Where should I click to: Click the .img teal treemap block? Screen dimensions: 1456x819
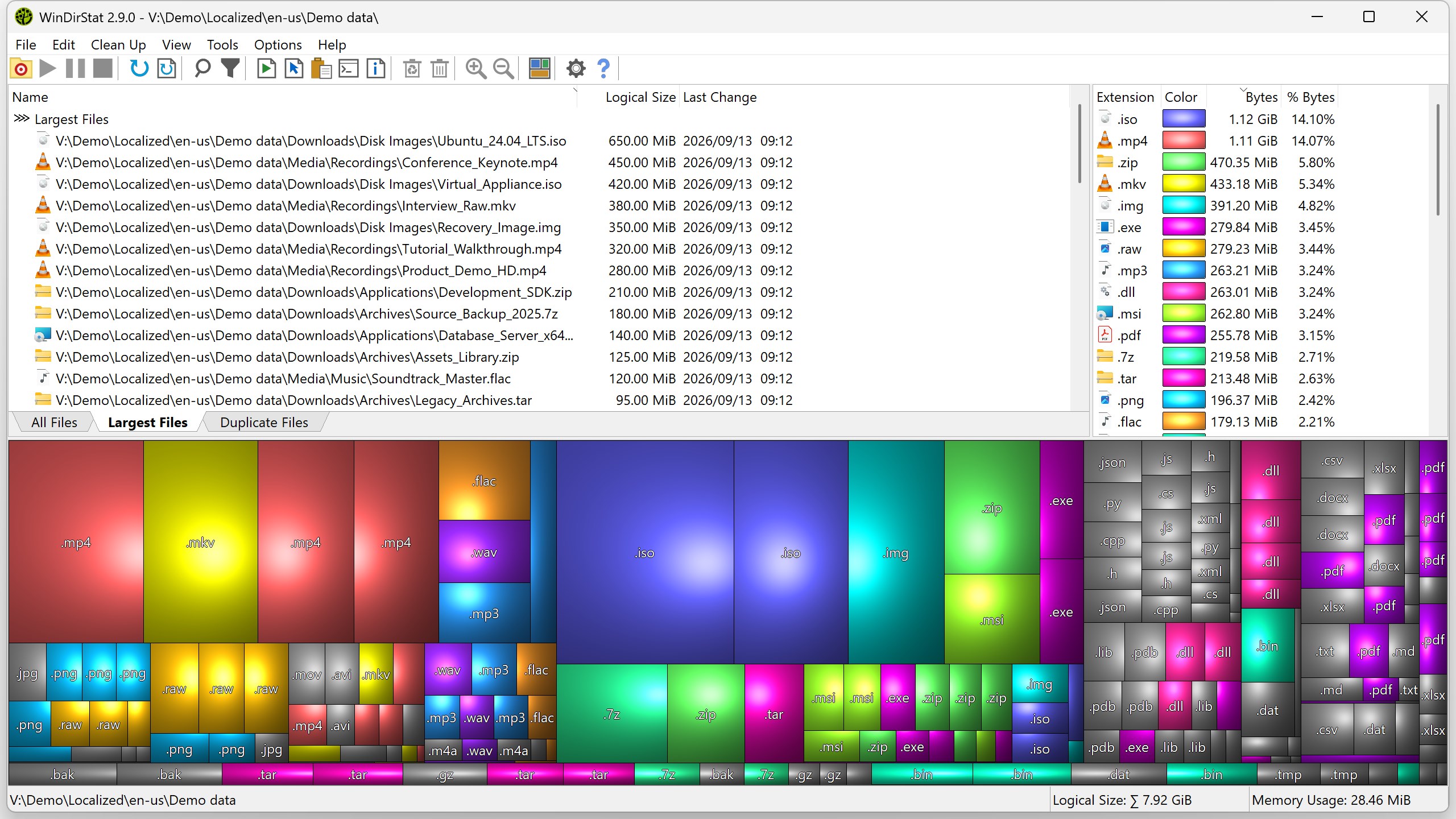coord(896,552)
